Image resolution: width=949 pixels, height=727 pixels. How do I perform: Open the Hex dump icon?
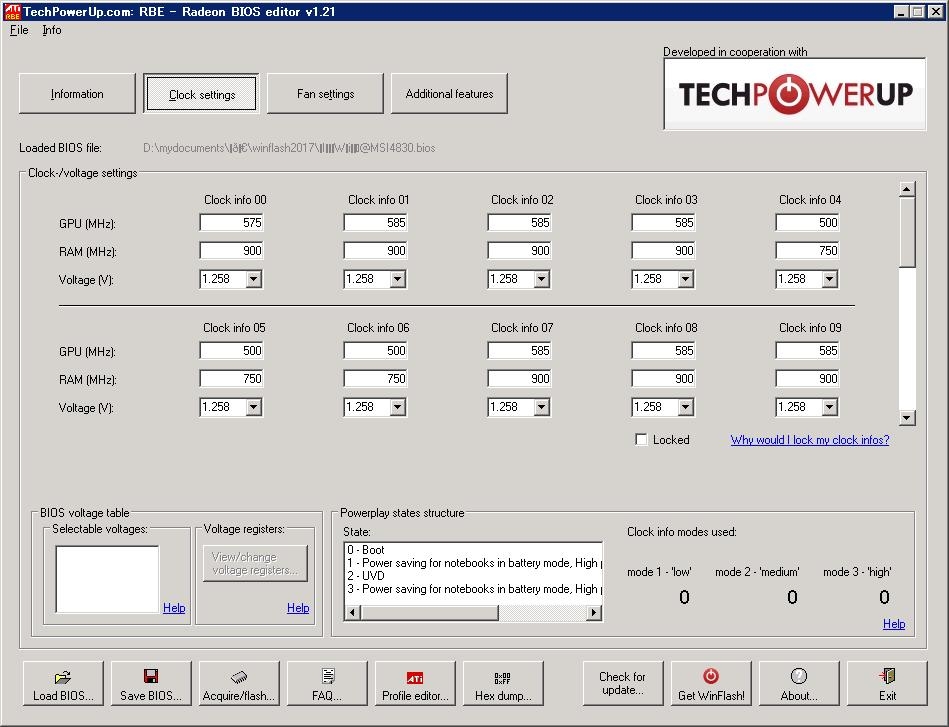(x=503, y=677)
